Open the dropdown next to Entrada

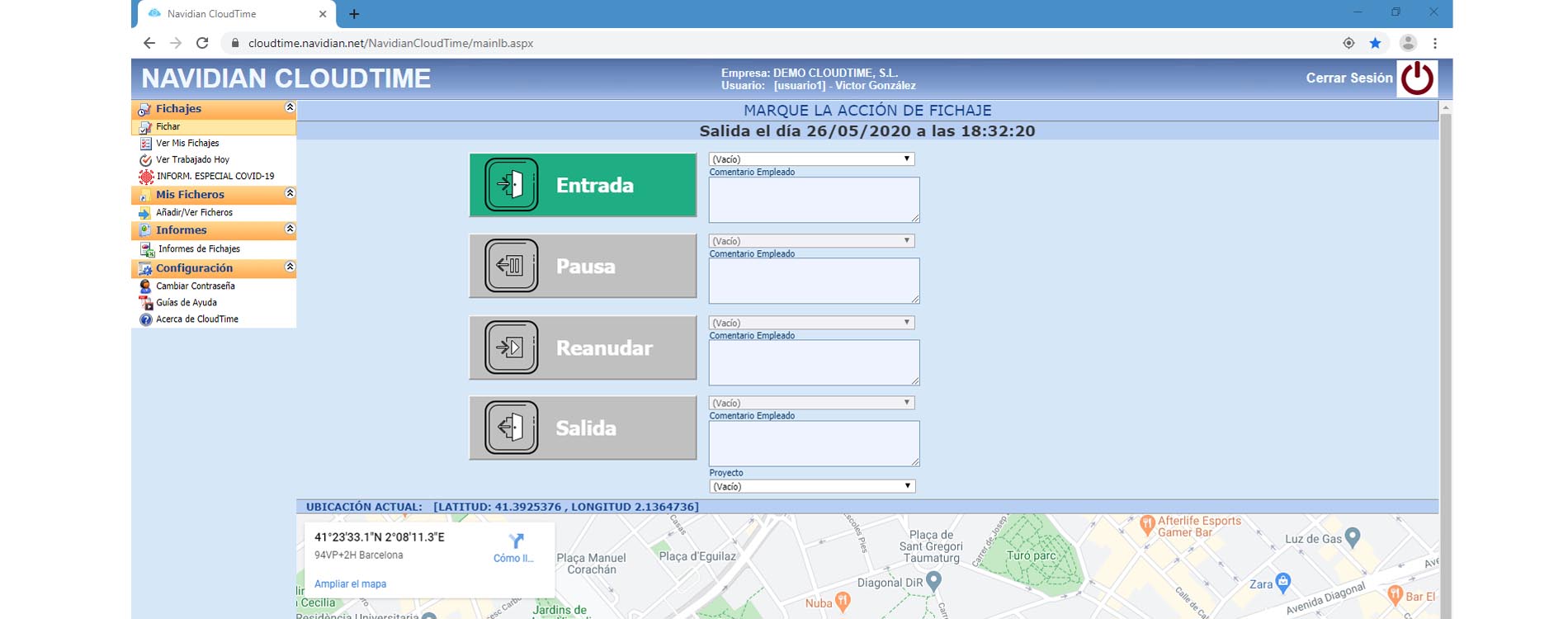[x=811, y=159]
